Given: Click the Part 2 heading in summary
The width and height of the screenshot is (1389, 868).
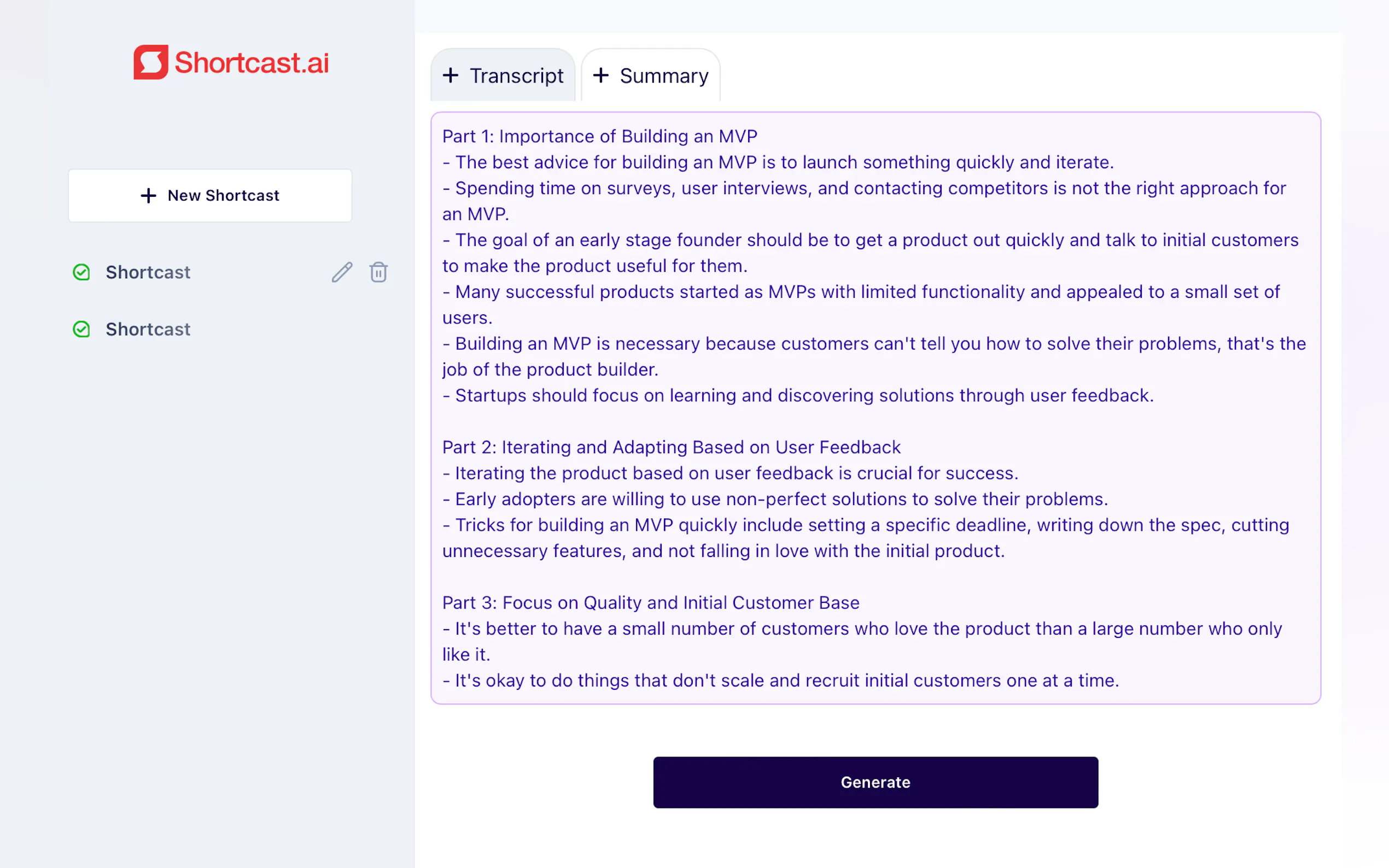Looking at the screenshot, I should 670,447.
